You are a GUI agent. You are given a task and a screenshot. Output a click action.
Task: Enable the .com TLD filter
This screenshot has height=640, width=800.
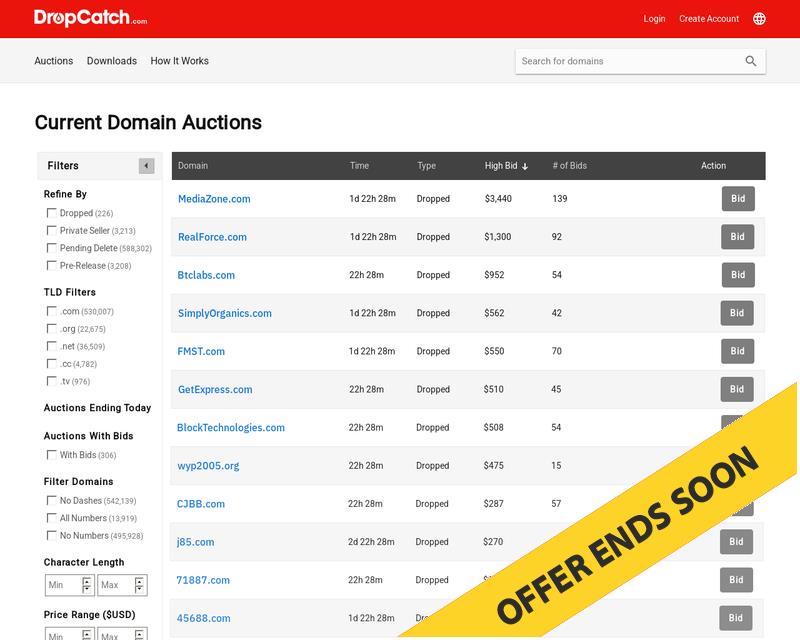[x=52, y=311]
